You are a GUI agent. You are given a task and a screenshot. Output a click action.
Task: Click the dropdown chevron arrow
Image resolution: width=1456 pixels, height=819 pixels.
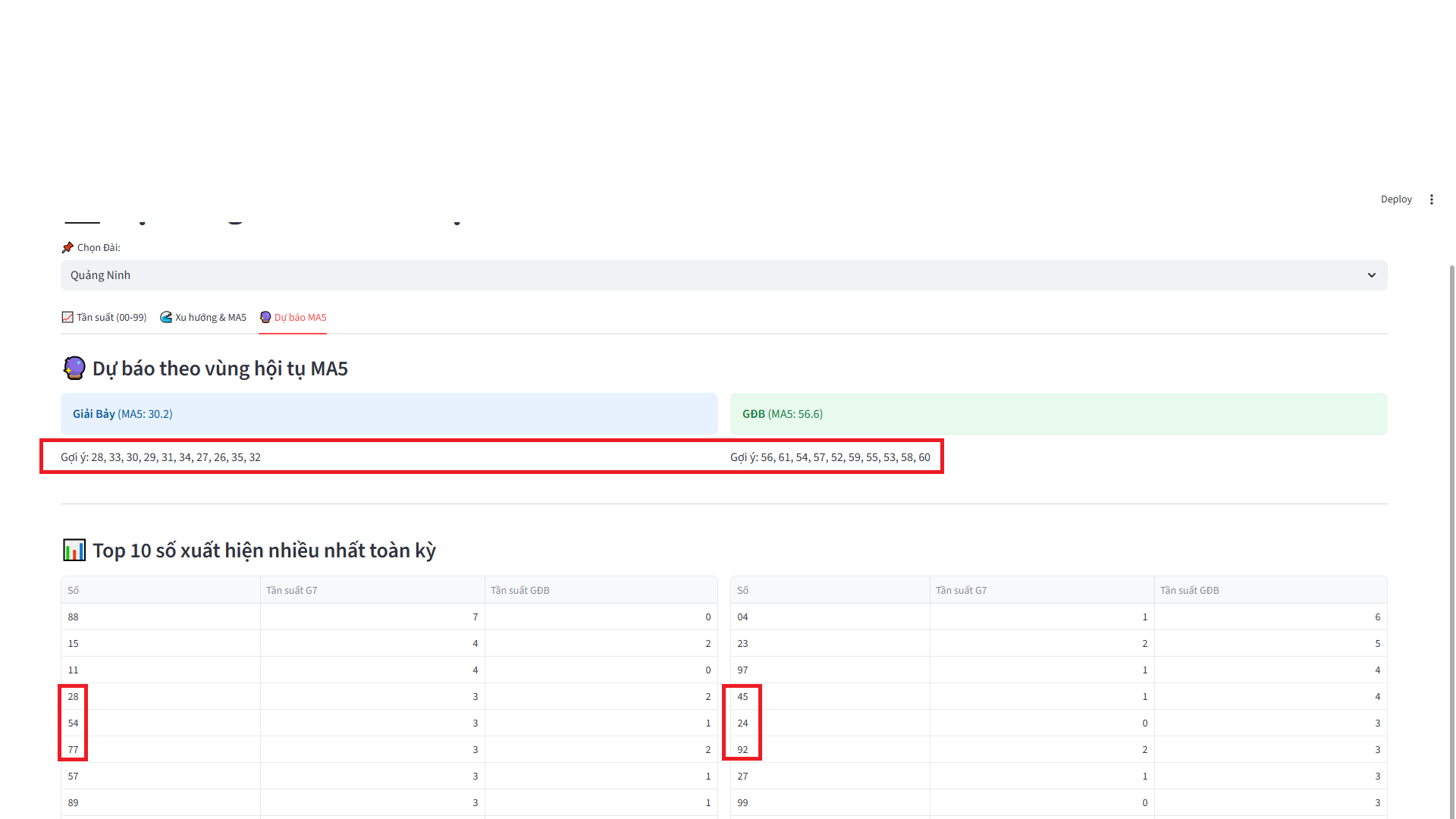click(1371, 275)
